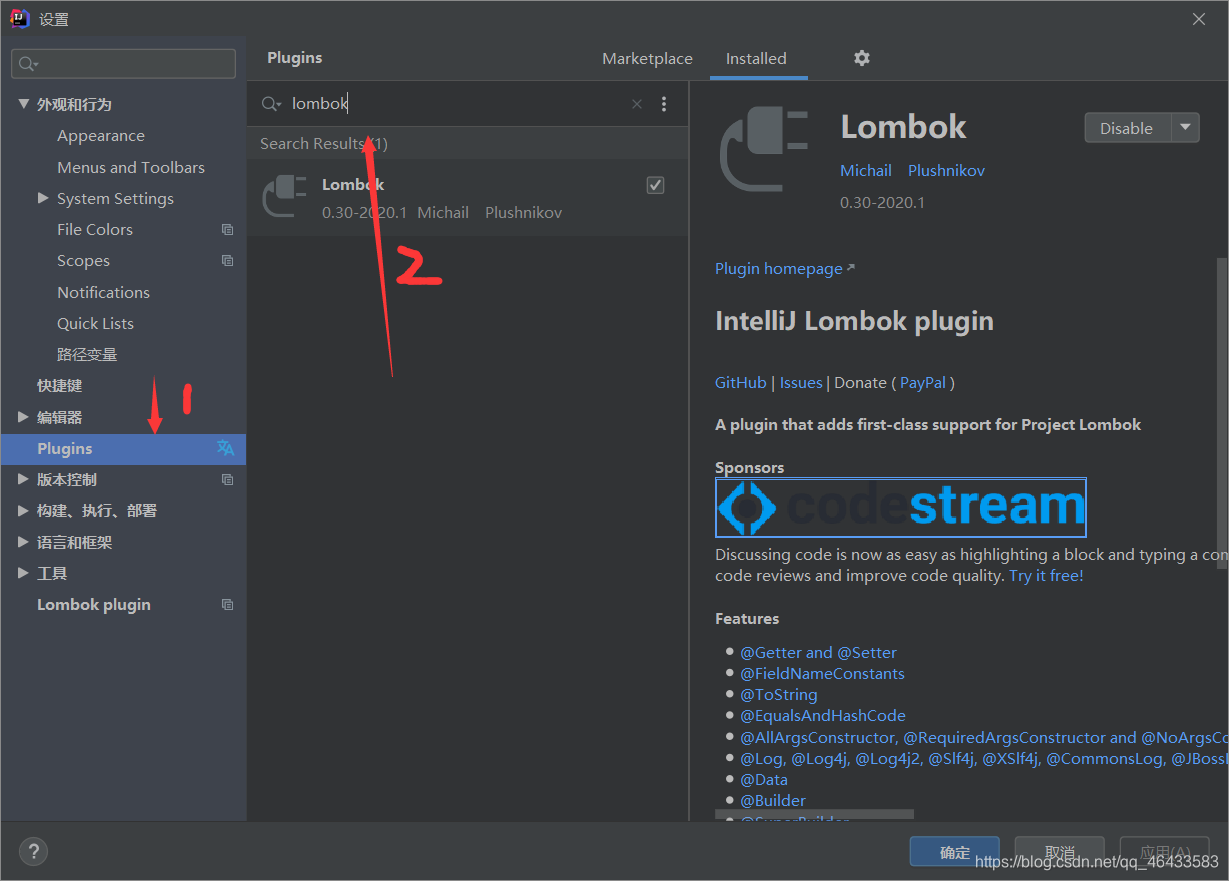Click the large Lombok plugin logo
Screen dimensions: 1229x881
pos(763,147)
